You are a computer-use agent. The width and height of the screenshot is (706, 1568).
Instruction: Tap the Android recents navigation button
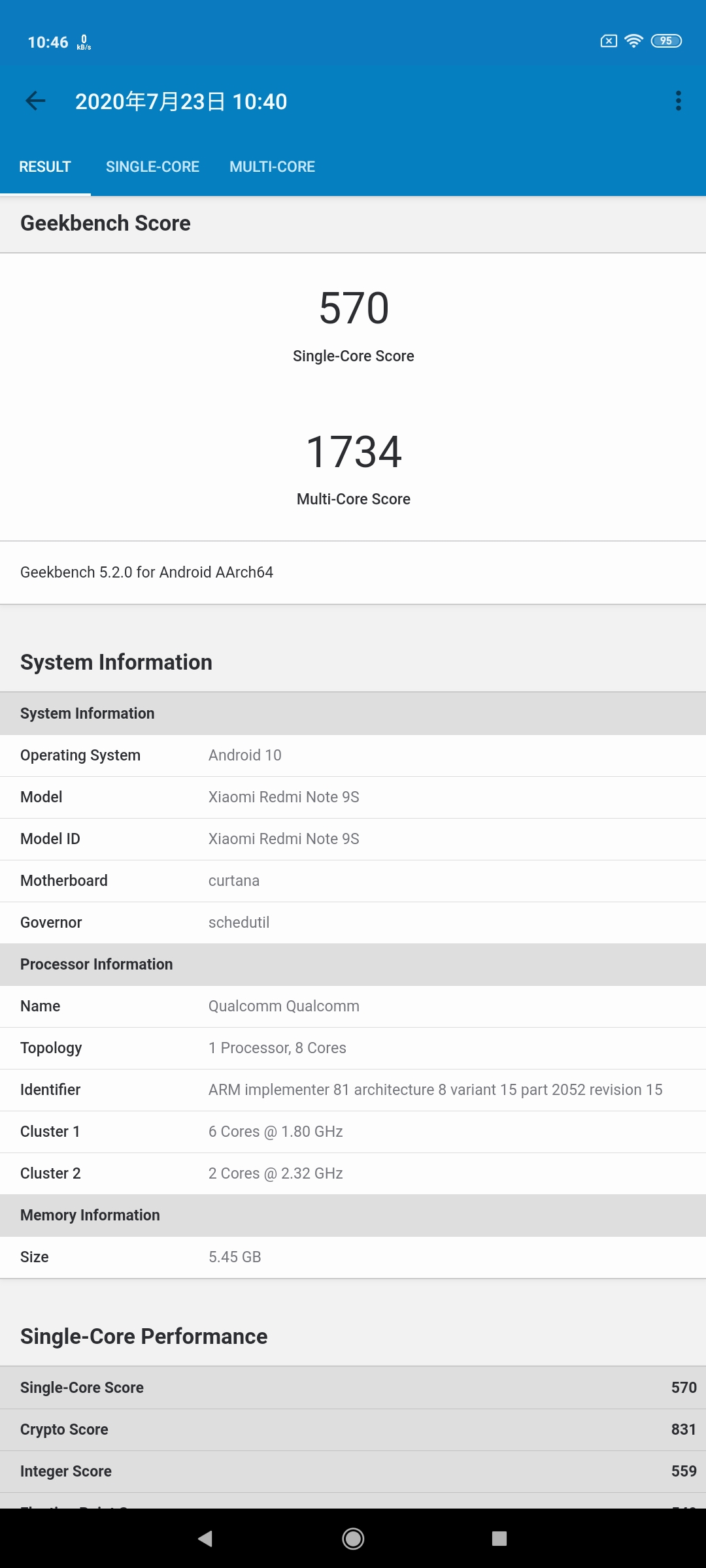tap(499, 1539)
